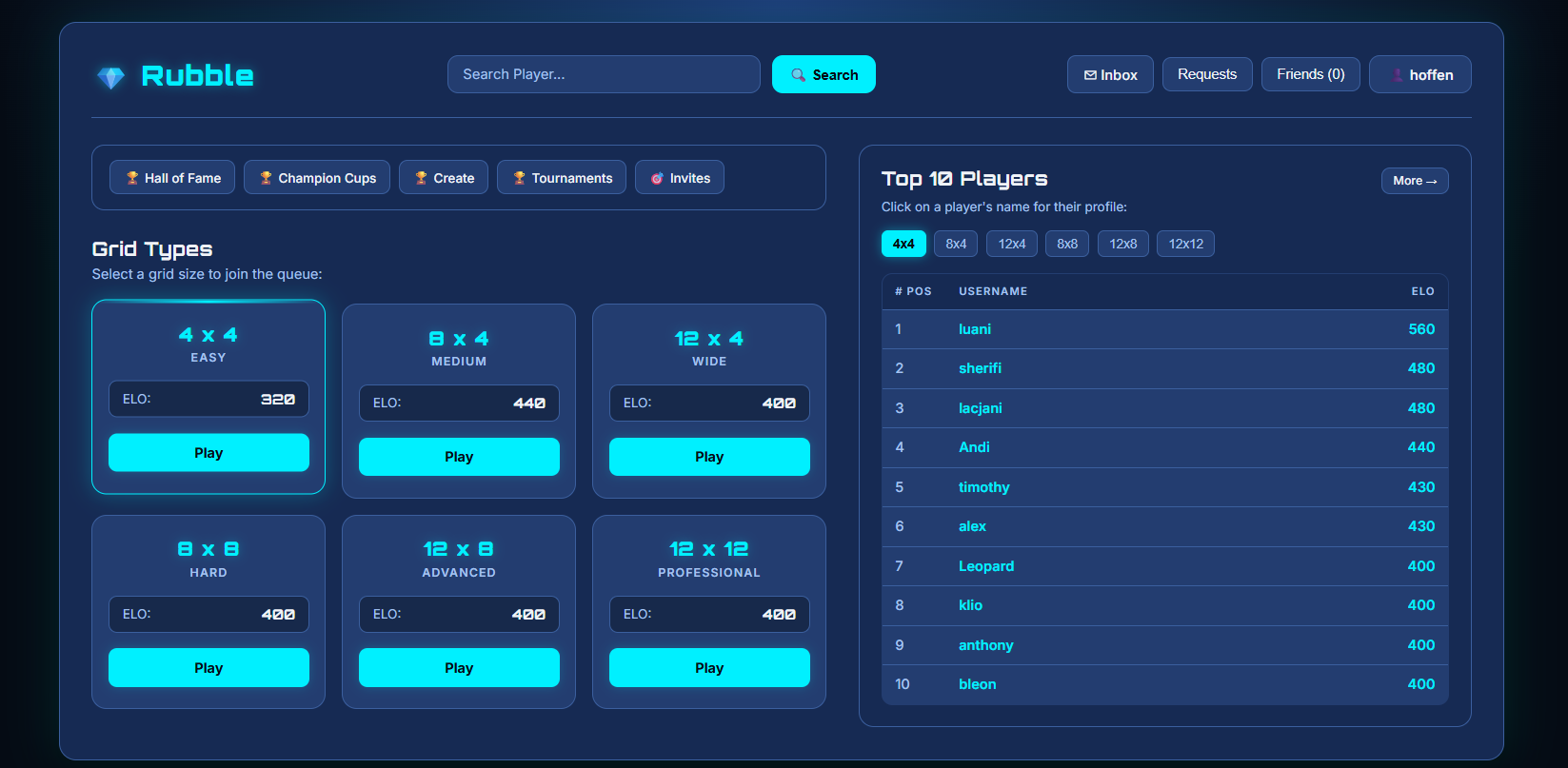The width and height of the screenshot is (1568, 768).
Task: Open sherifi's player profile
Action: coord(980,368)
